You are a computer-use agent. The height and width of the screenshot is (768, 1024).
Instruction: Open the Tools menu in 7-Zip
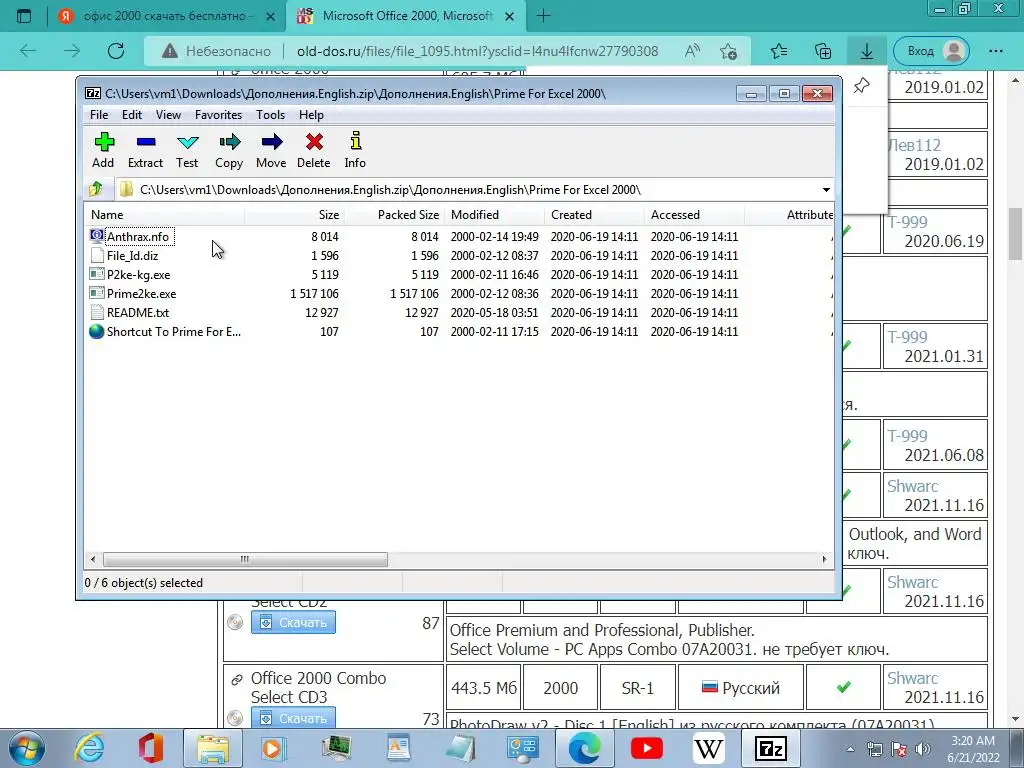[x=270, y=115]
